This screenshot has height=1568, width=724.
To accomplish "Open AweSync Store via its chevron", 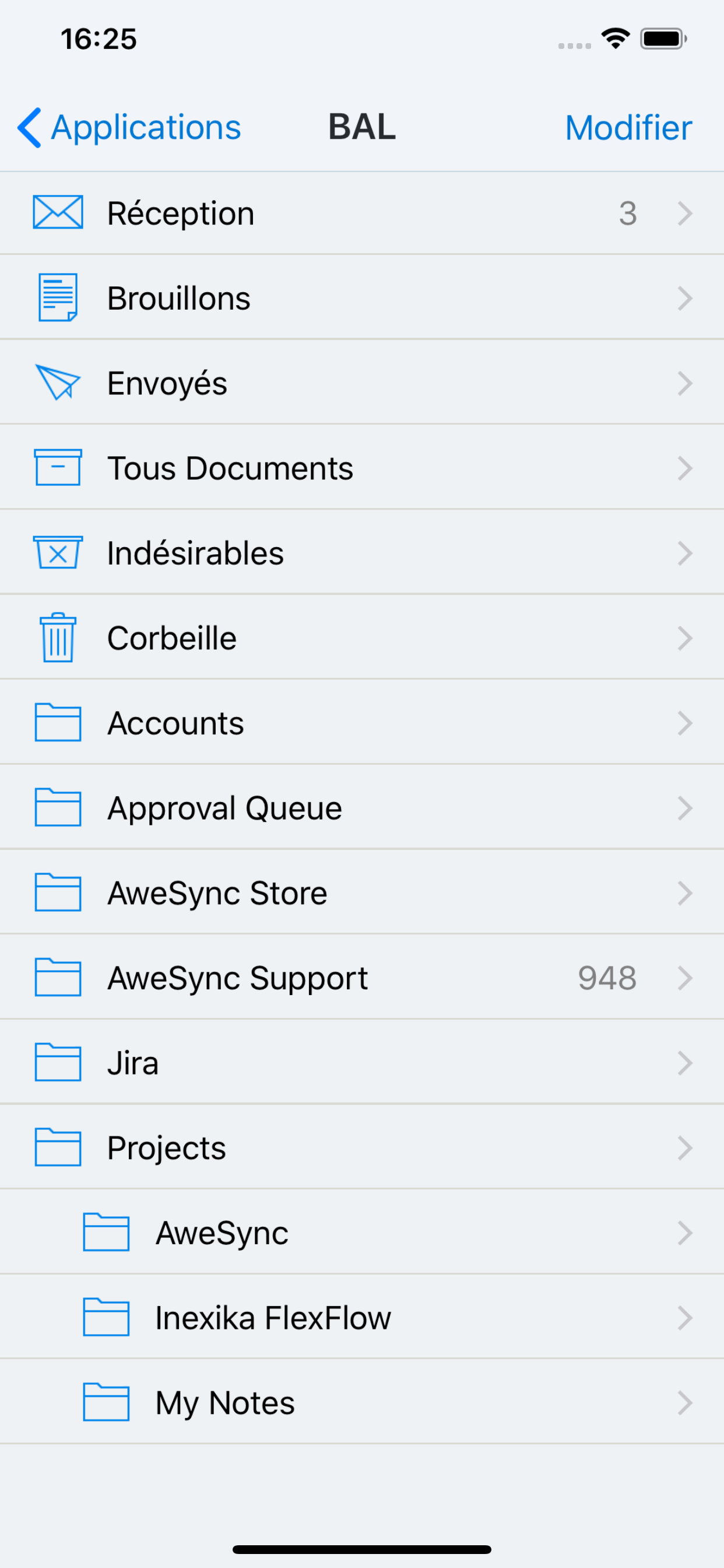I will [x=685, y=893].
